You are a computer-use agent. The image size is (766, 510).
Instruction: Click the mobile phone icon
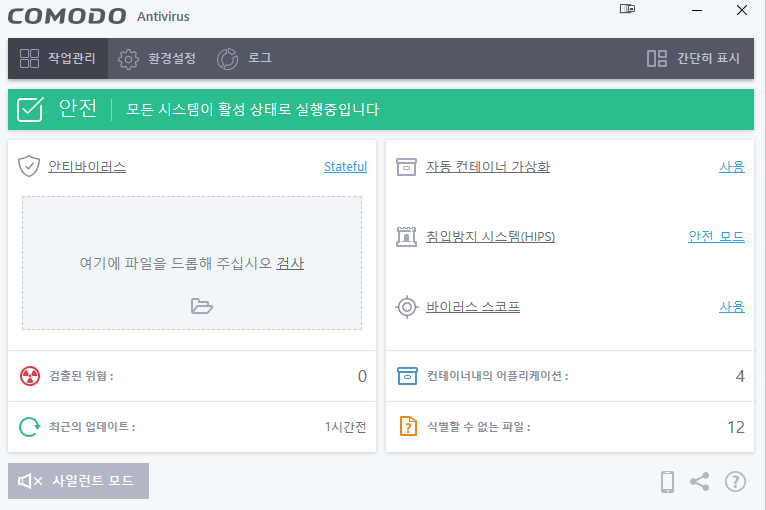(667, 482)
